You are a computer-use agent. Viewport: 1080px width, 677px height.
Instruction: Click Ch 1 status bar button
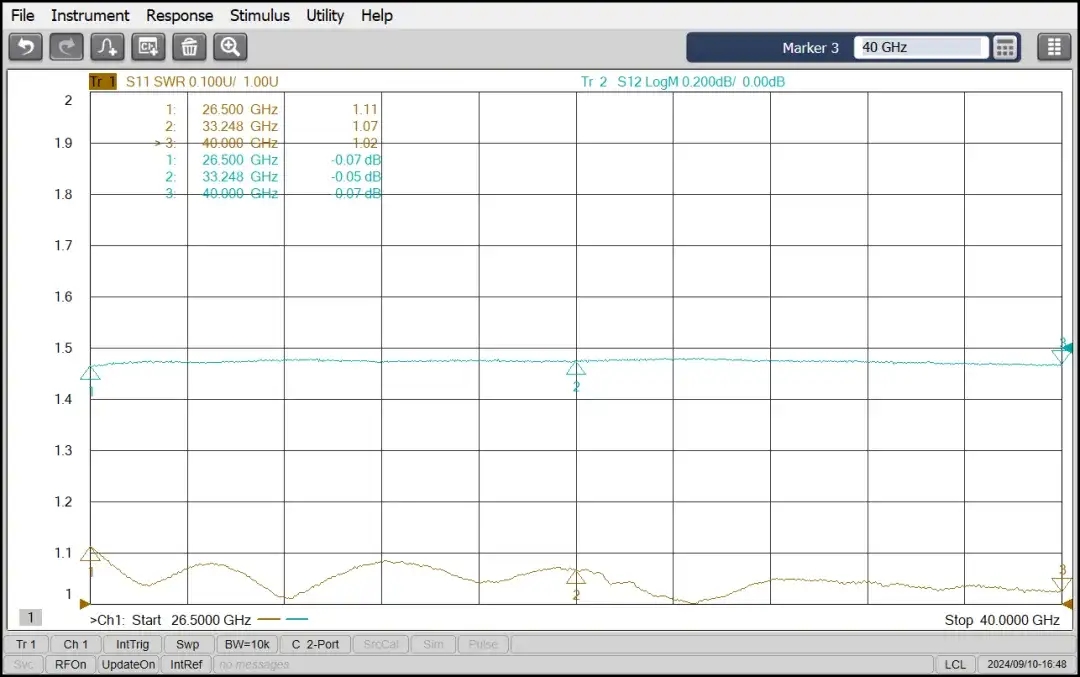pos(76,644)
